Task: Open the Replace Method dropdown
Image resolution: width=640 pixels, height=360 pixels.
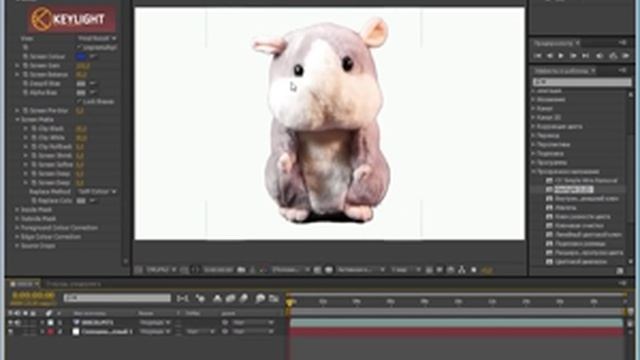Action: point(97,191)
